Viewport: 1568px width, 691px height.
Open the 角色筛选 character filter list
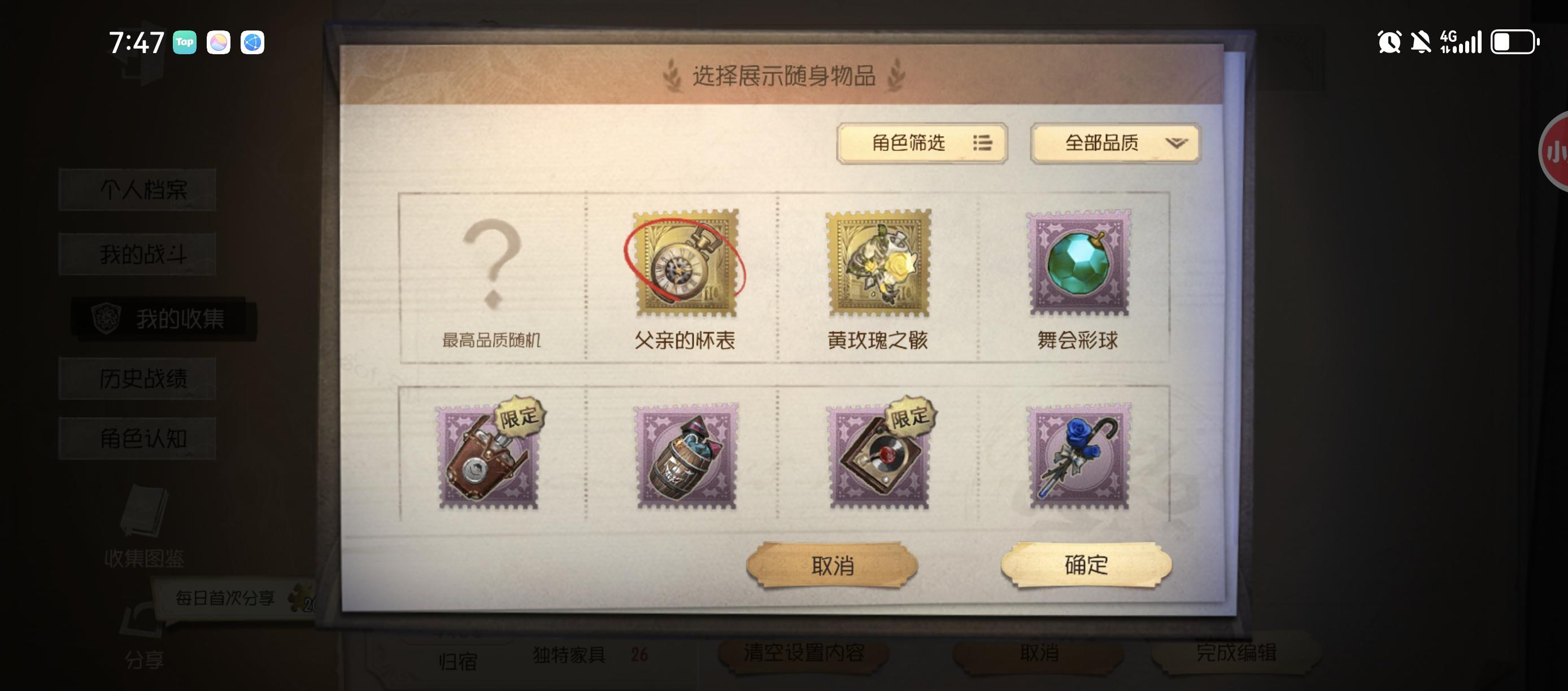(922, 143)
